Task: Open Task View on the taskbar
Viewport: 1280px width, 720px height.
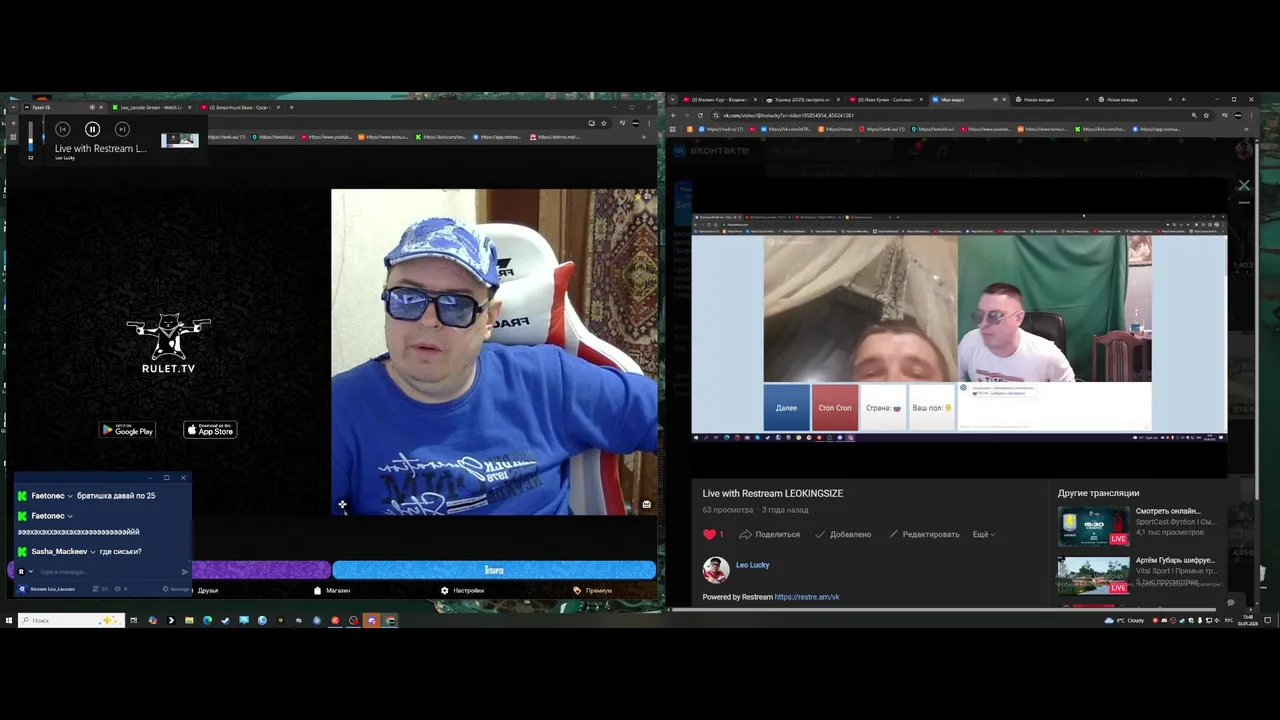Action: pos(134,620)
